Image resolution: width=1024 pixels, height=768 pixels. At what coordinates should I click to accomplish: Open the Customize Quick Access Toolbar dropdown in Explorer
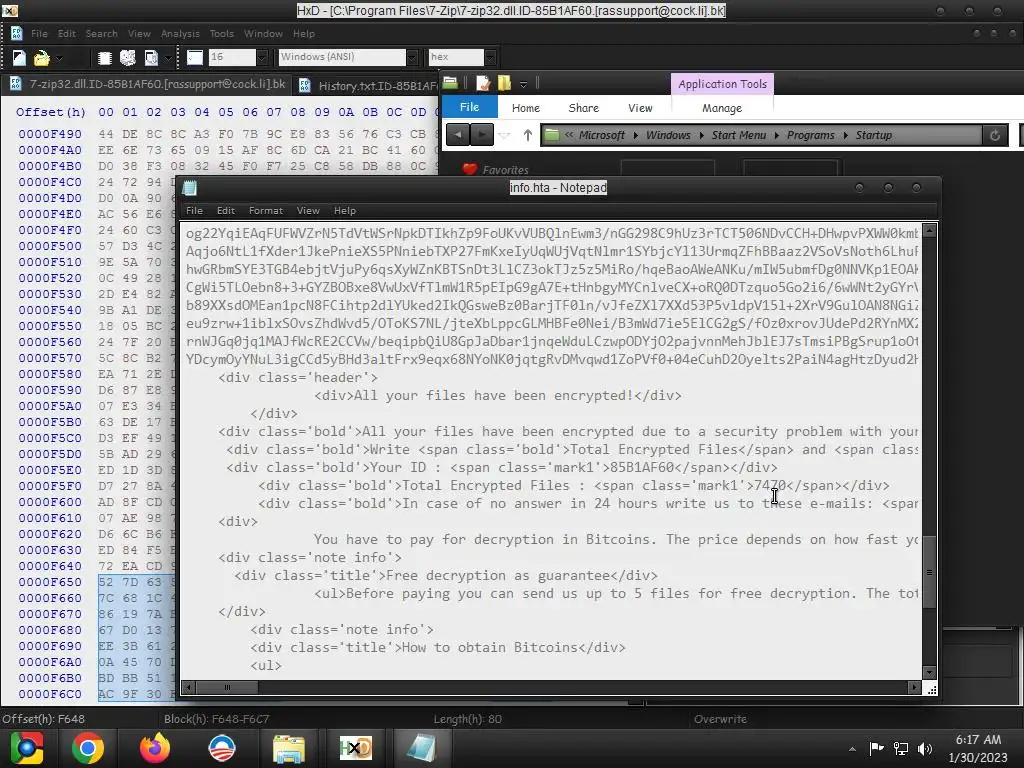click(x=523, y=84)
